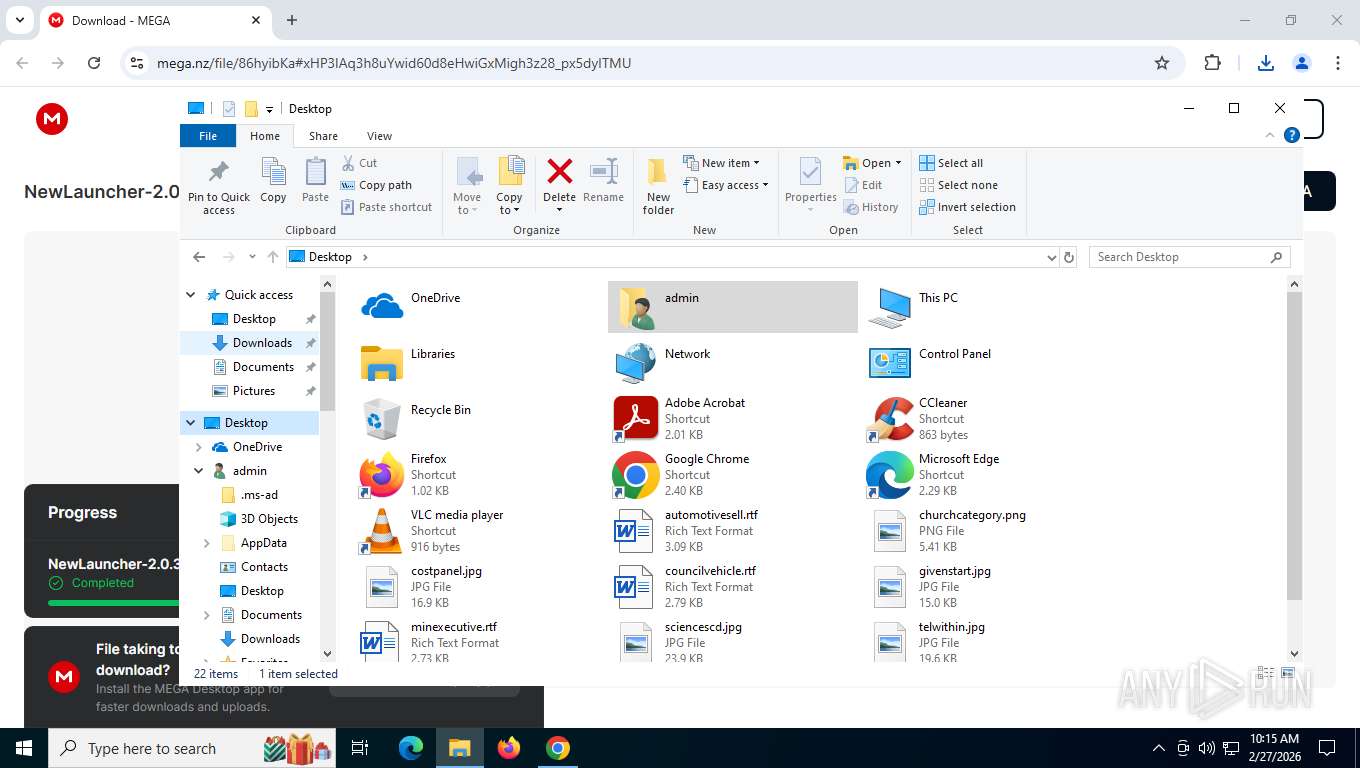Screen dimensions: 1360x768
Task: Switch to the View ribbon tab
Action: pos(379,136)
